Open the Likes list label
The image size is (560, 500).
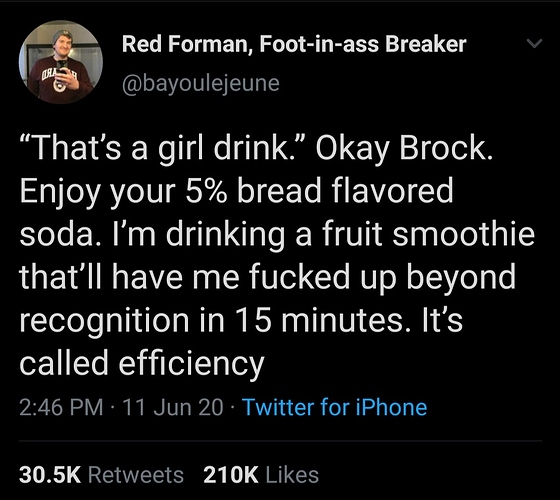(292, 475)
